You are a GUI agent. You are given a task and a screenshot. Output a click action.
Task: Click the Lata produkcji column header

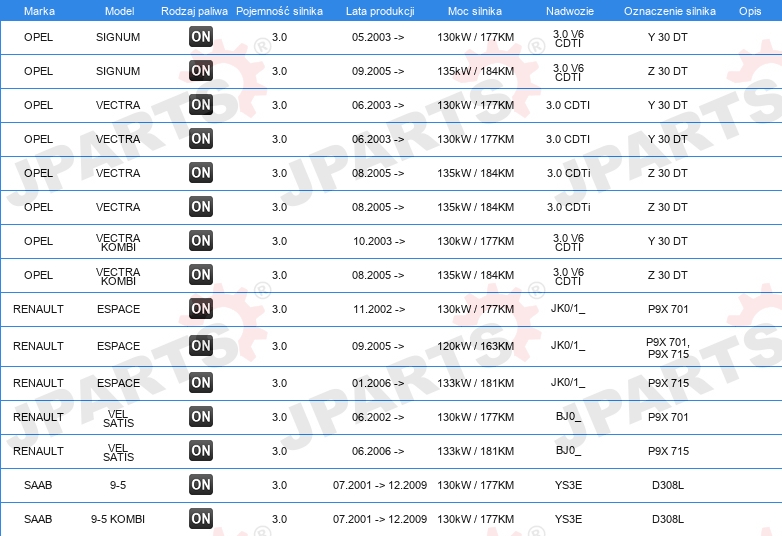(x=380, y=11)
